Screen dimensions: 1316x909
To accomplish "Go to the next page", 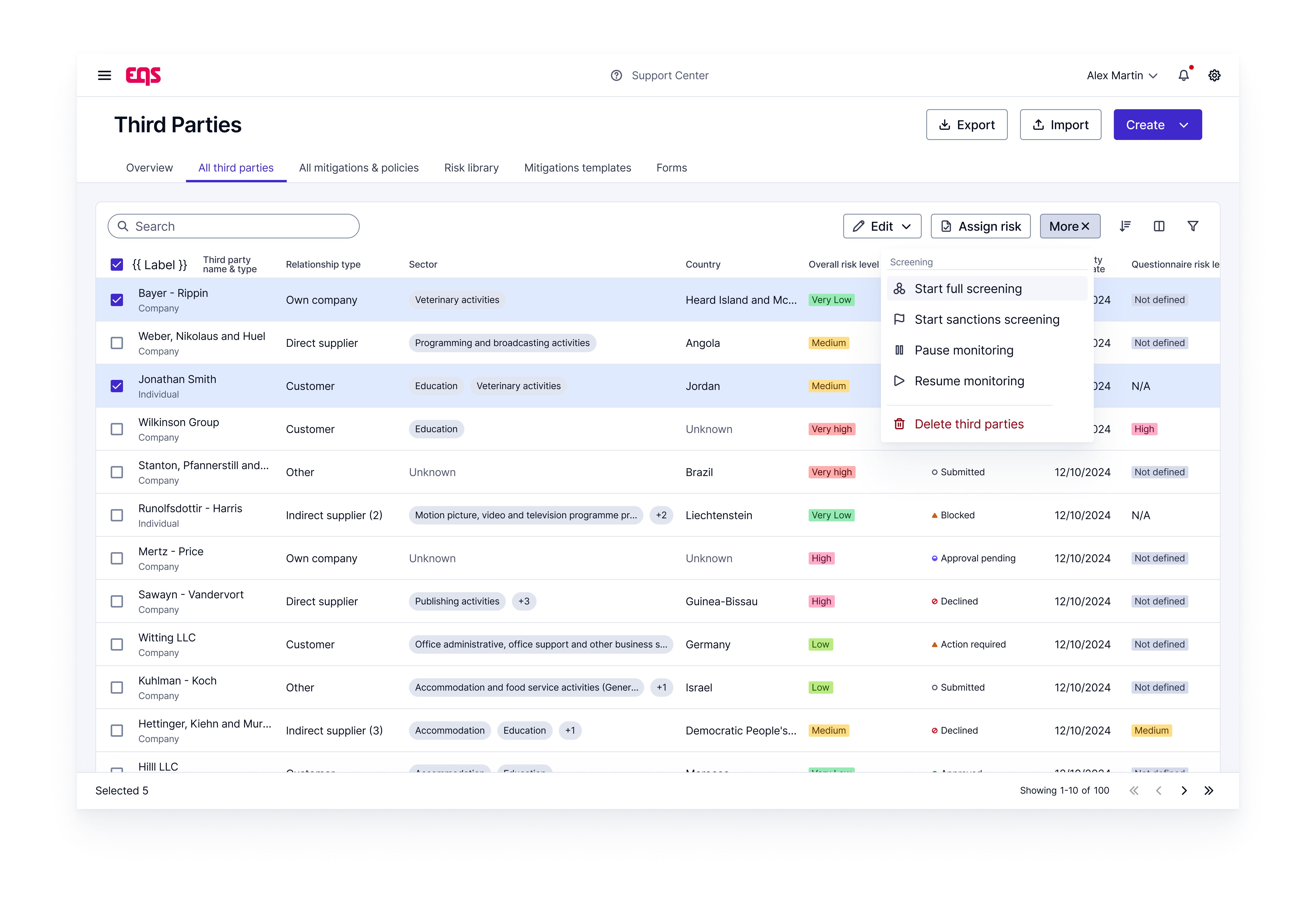I will pos(1184,790).
